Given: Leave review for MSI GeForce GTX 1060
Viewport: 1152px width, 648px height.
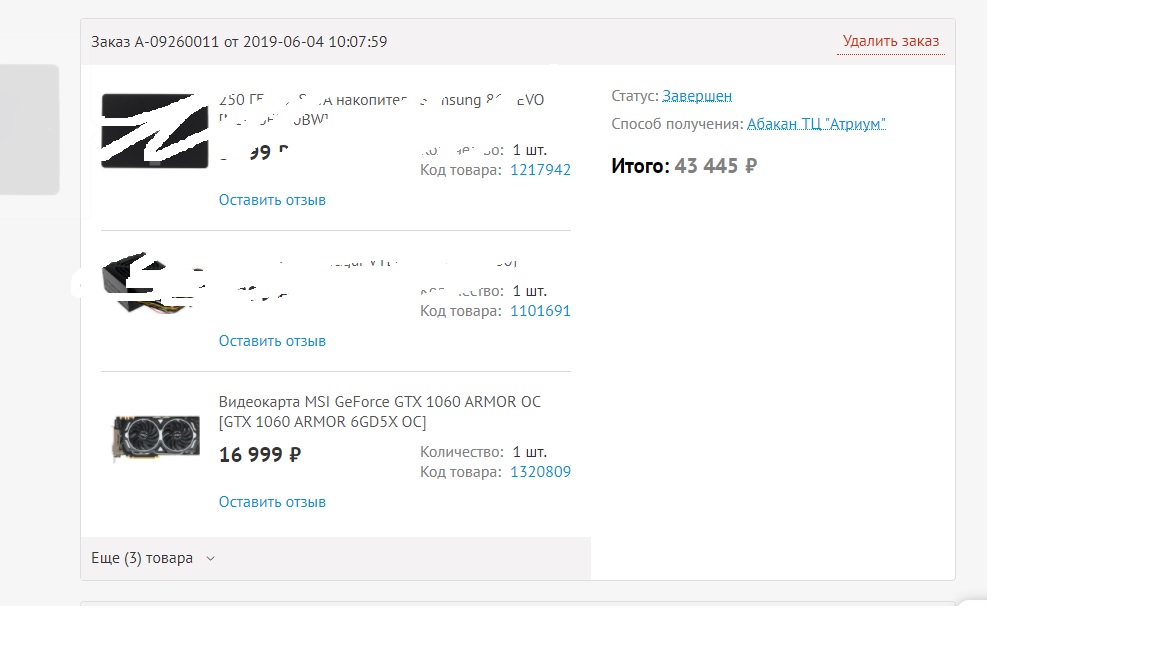Looking at the screenshot, I should (x=272, y=502).
